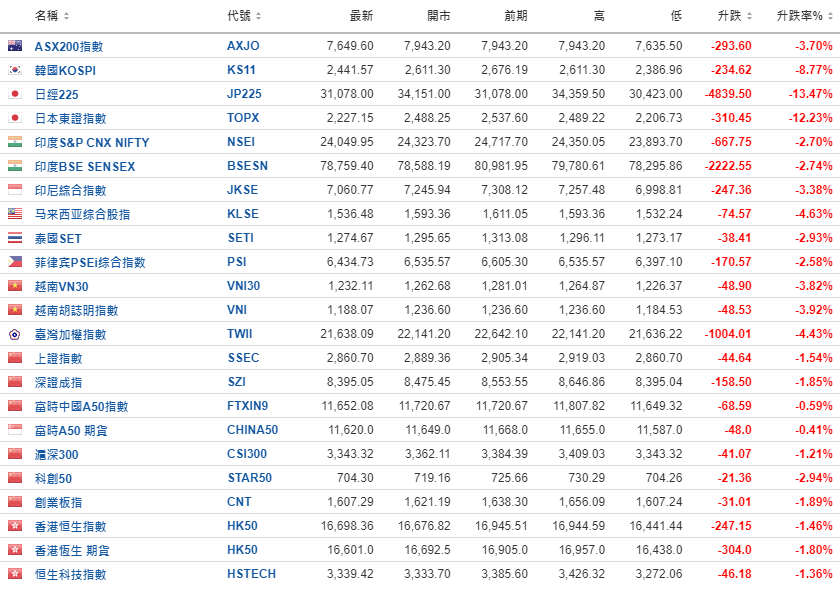
Task: Click the South Korean flag next to 韓國KOSPI
Action: click(15, 70)
